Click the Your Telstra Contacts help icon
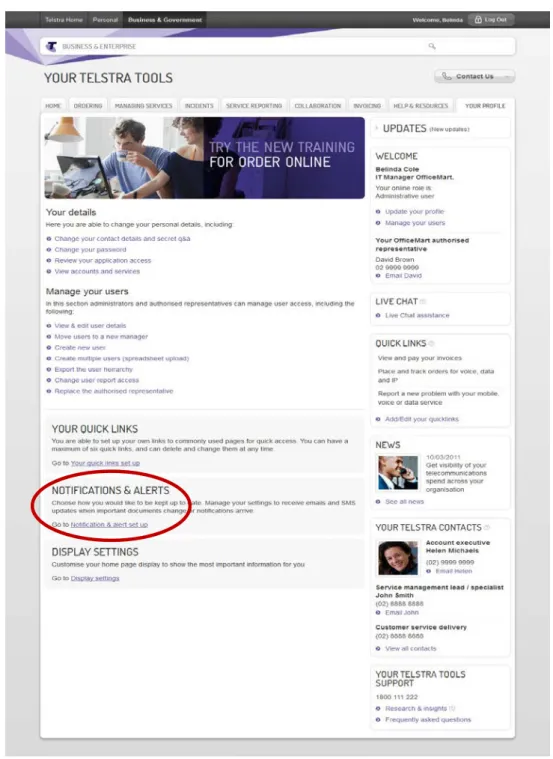This screenshot has height=759, width=553. [487, 528]
